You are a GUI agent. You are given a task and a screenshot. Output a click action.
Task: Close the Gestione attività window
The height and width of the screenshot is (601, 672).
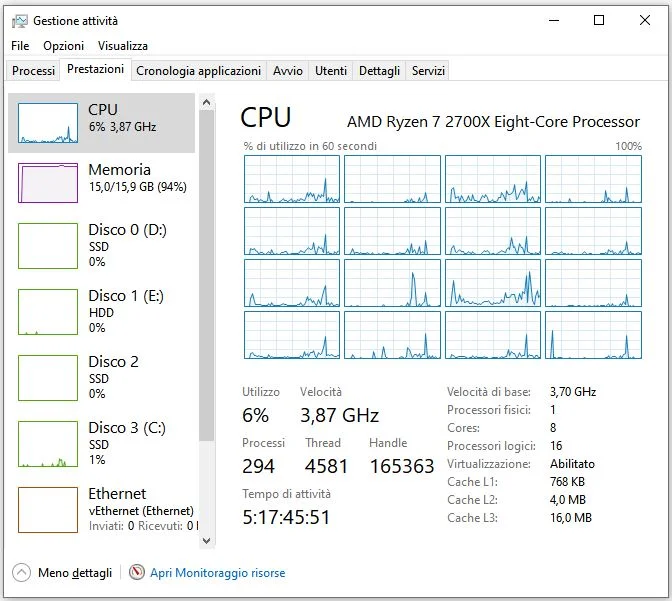[x=645, y=20]
